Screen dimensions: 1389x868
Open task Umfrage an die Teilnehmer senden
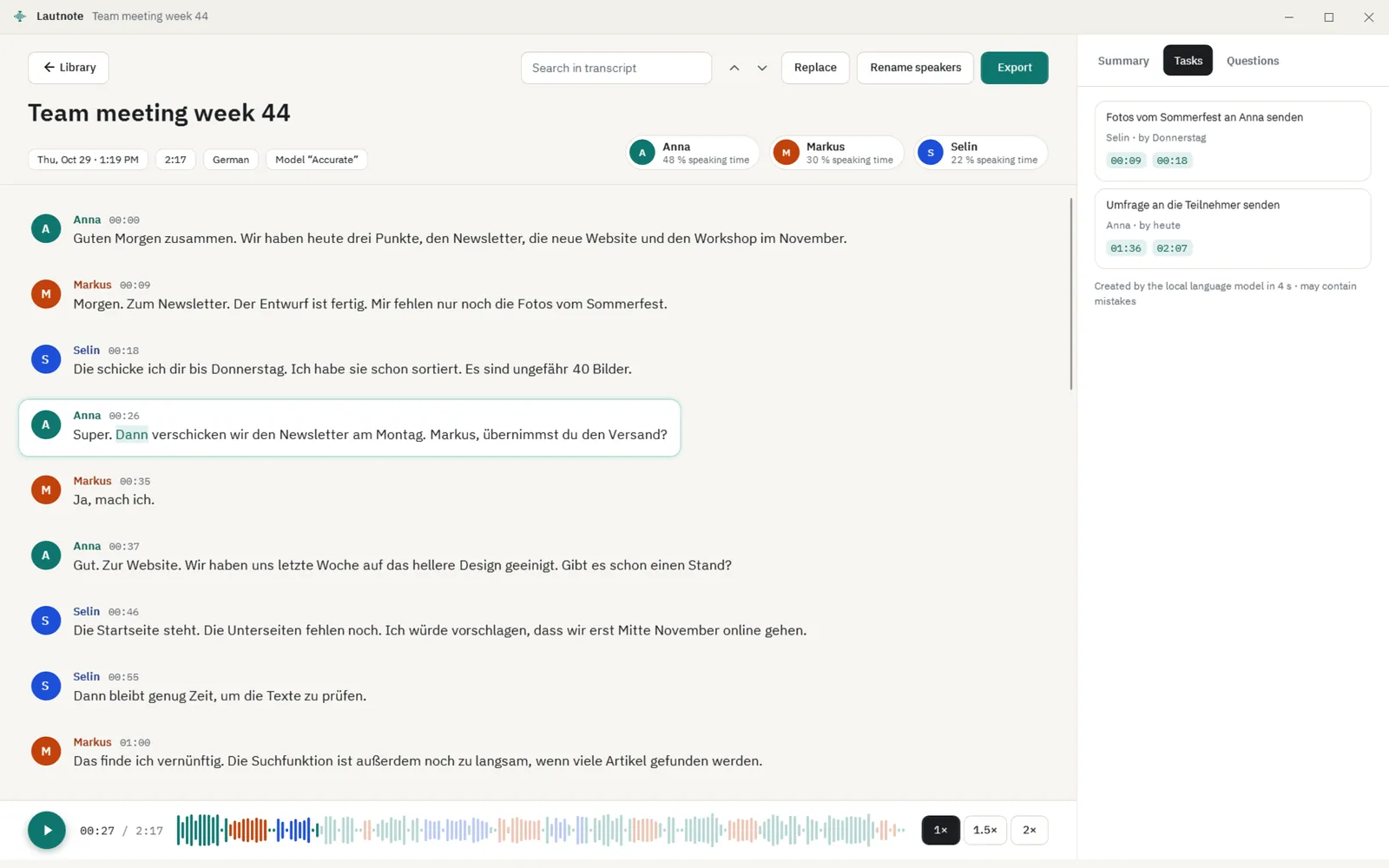(1232, 228)
